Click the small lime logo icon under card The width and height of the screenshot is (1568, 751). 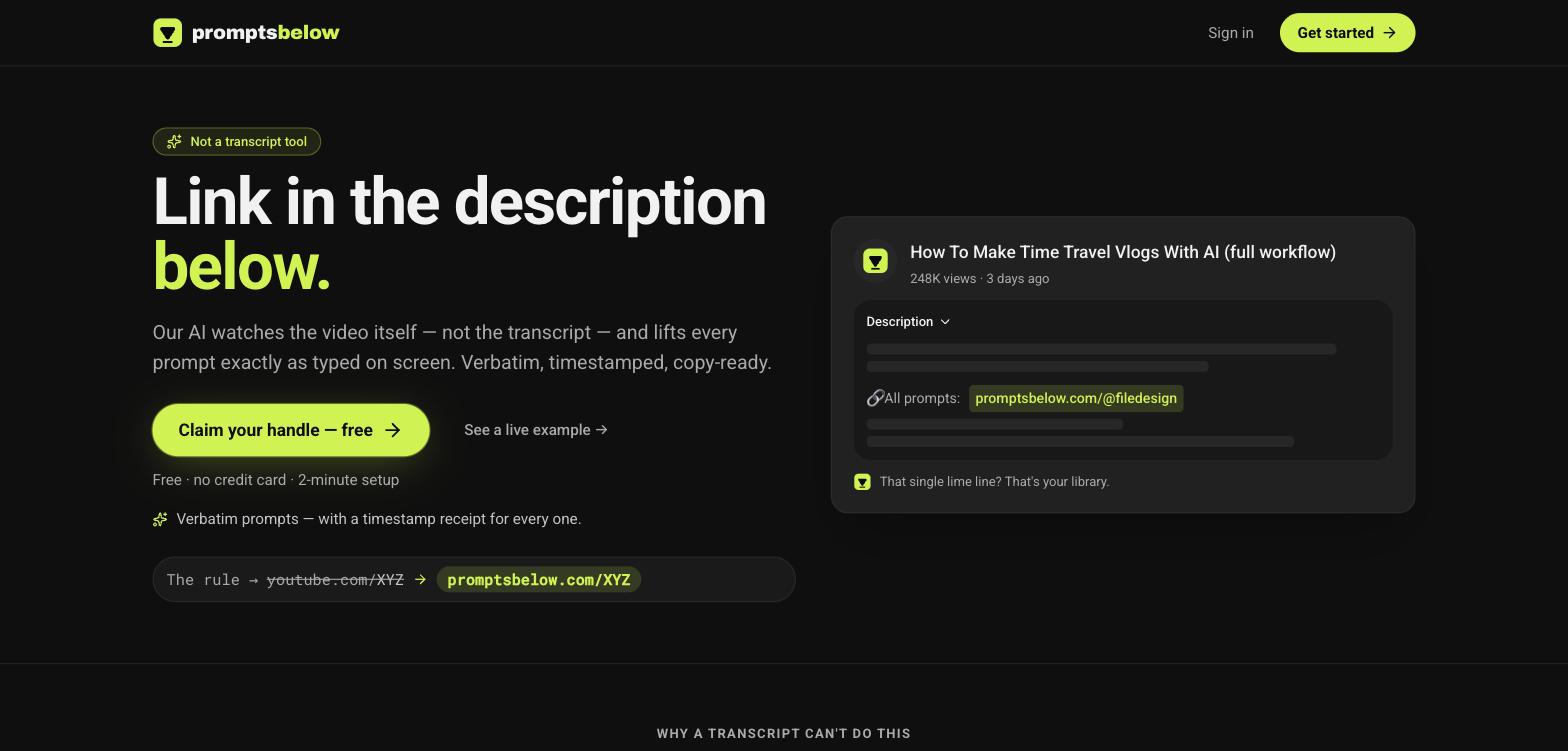[863, 482]
